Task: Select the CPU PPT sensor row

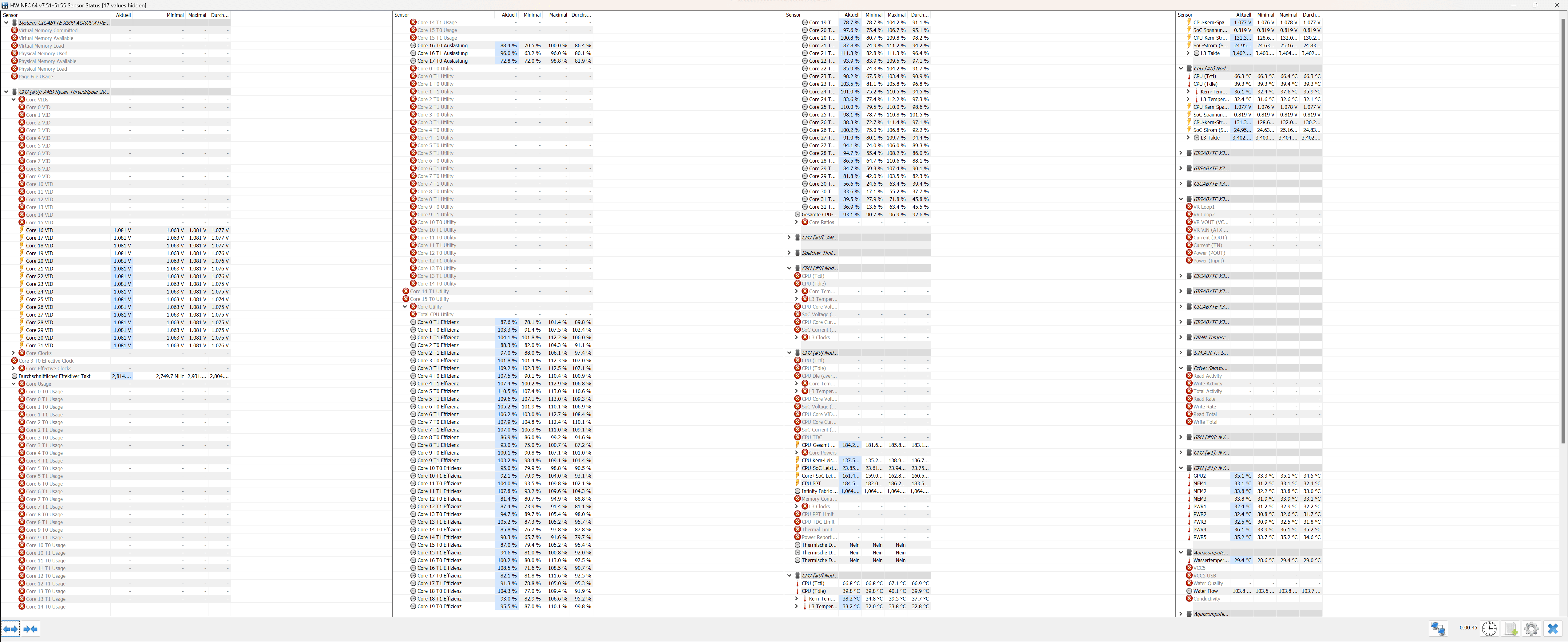Action: pos(811,484)
